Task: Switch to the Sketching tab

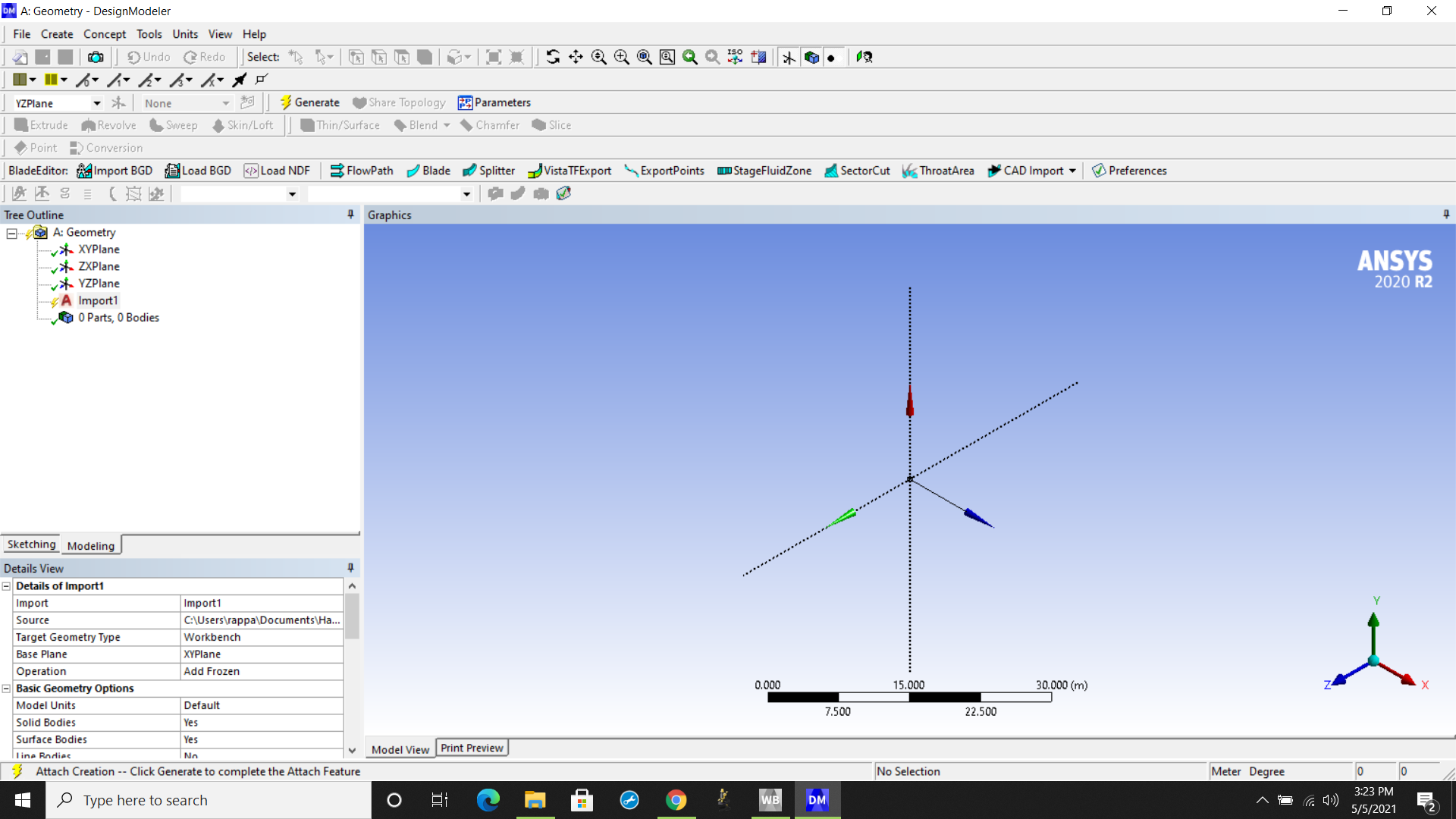Action: coord(31,544)
